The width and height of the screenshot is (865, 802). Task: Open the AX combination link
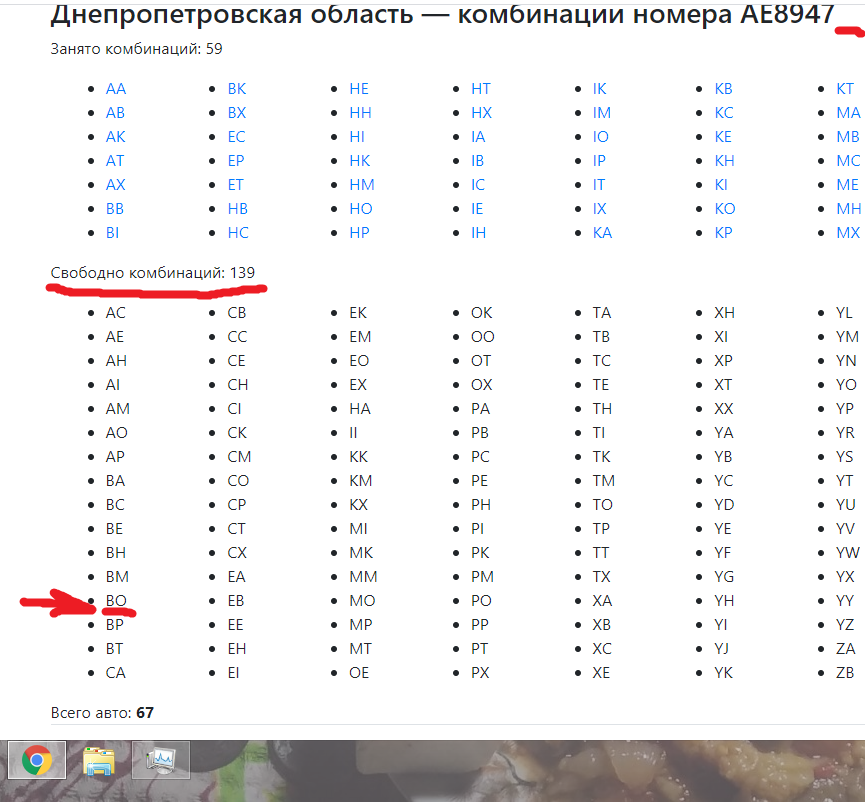115,185
